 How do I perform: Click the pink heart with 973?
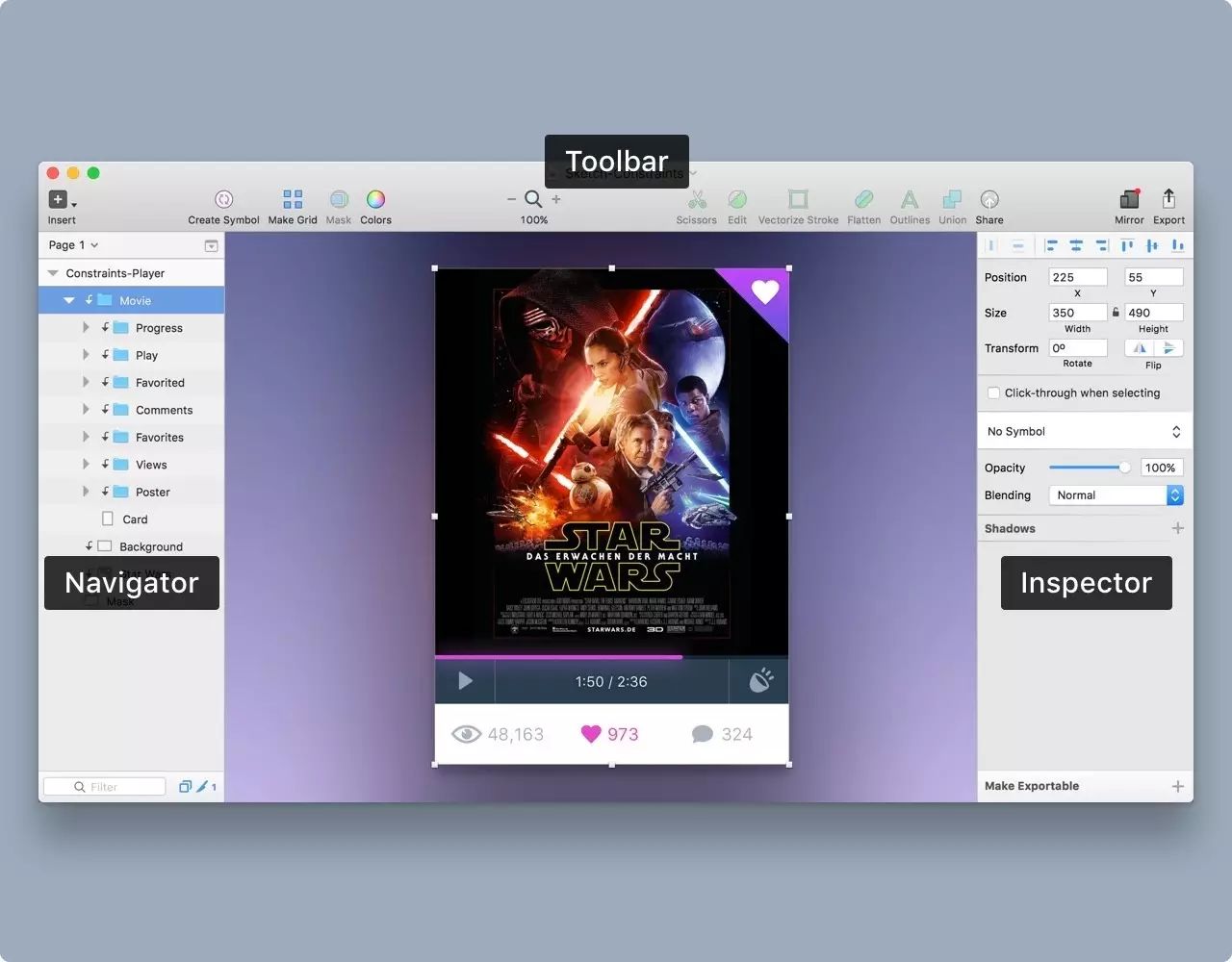591,734
